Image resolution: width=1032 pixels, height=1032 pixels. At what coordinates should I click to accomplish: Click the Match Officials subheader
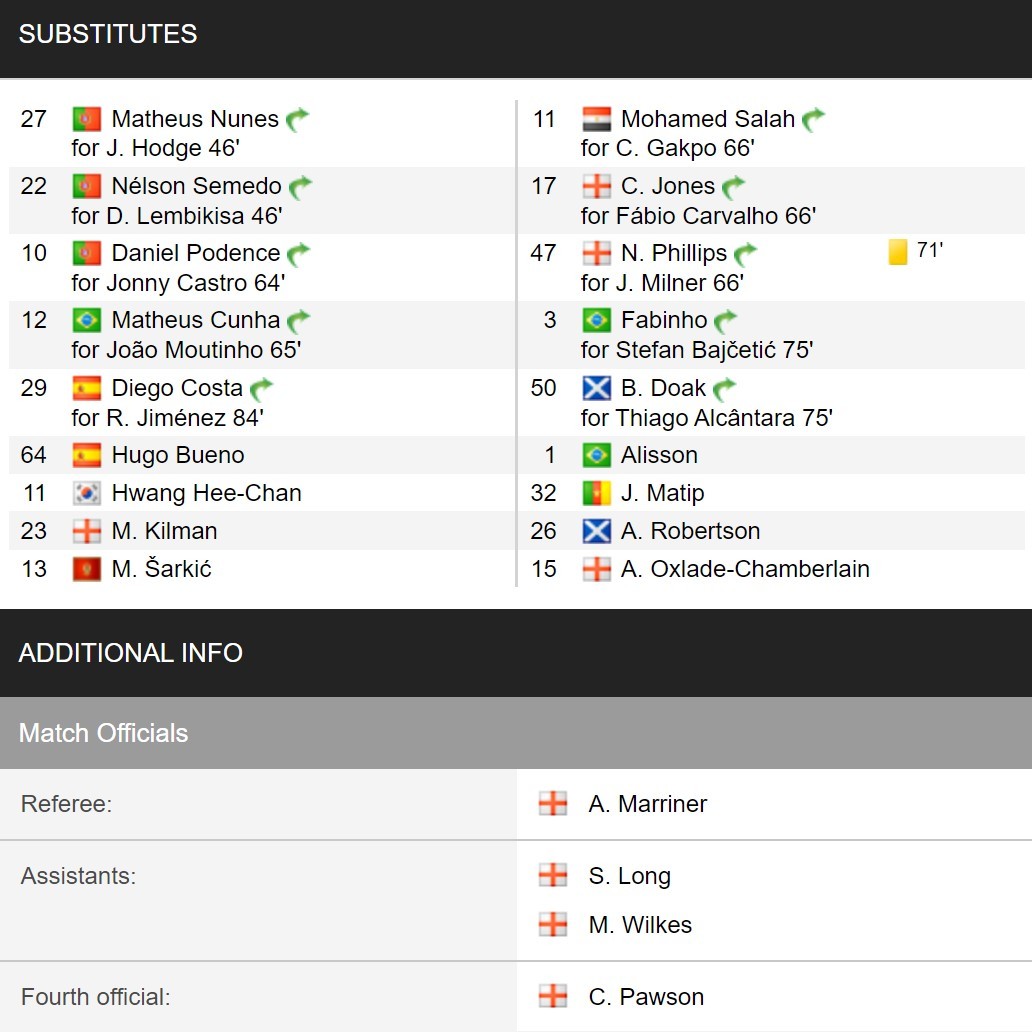pyautogui.click(x=516, y=733)
